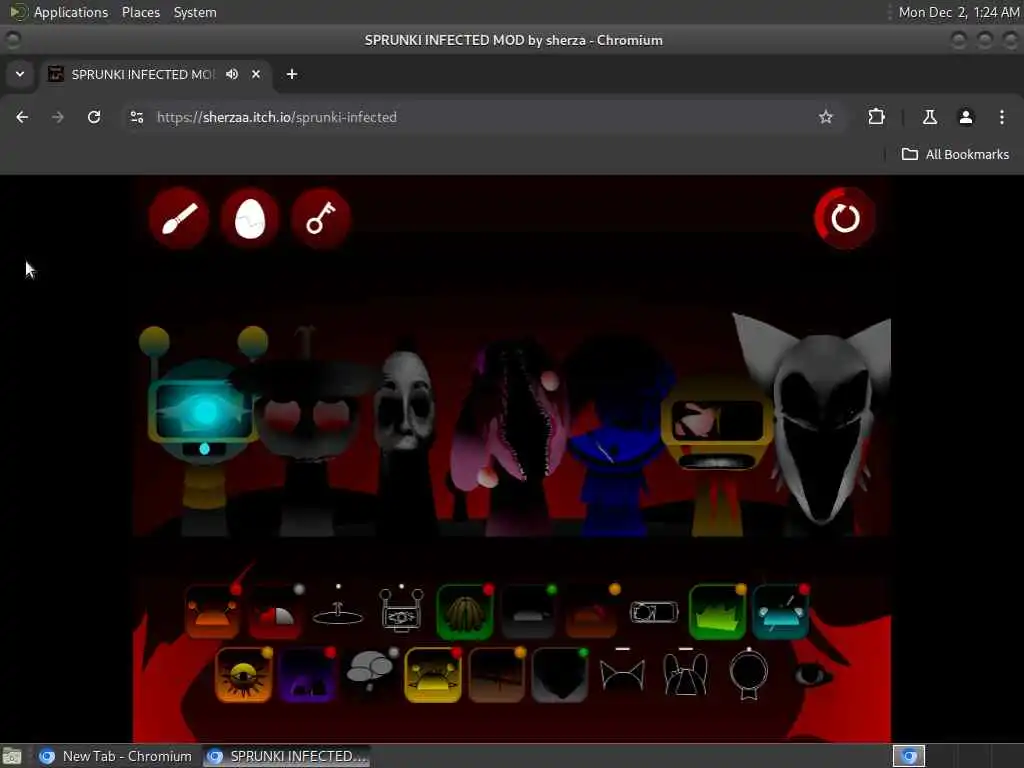Open the profile avatar menu
Screen dimensions: 1024x768
point(966,117)
